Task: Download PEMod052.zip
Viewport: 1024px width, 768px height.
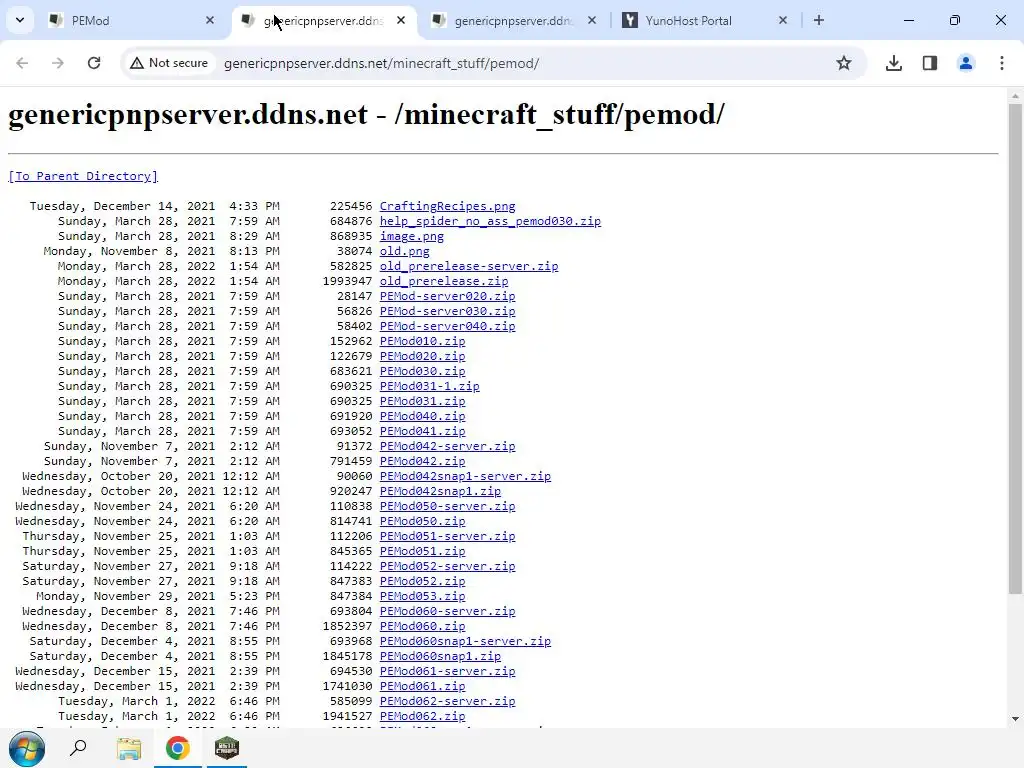Action: [x=423, y=581]
